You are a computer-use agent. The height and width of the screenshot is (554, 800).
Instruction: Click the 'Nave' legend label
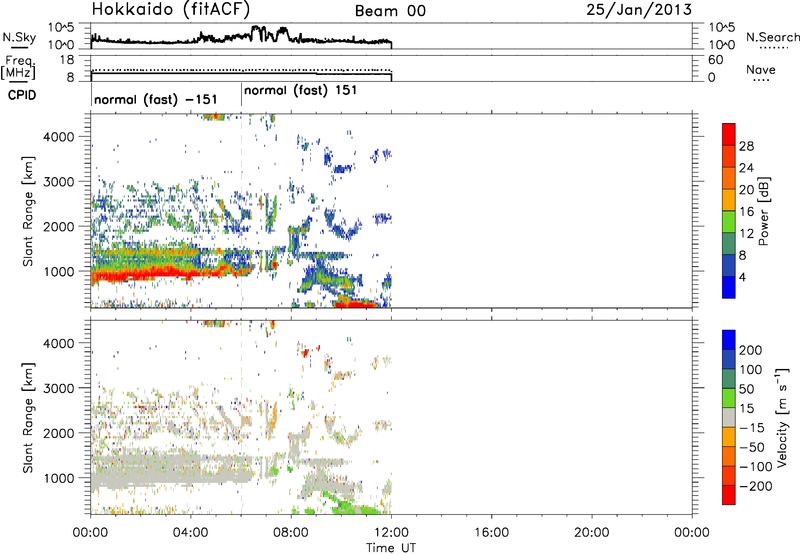point(760,69)
